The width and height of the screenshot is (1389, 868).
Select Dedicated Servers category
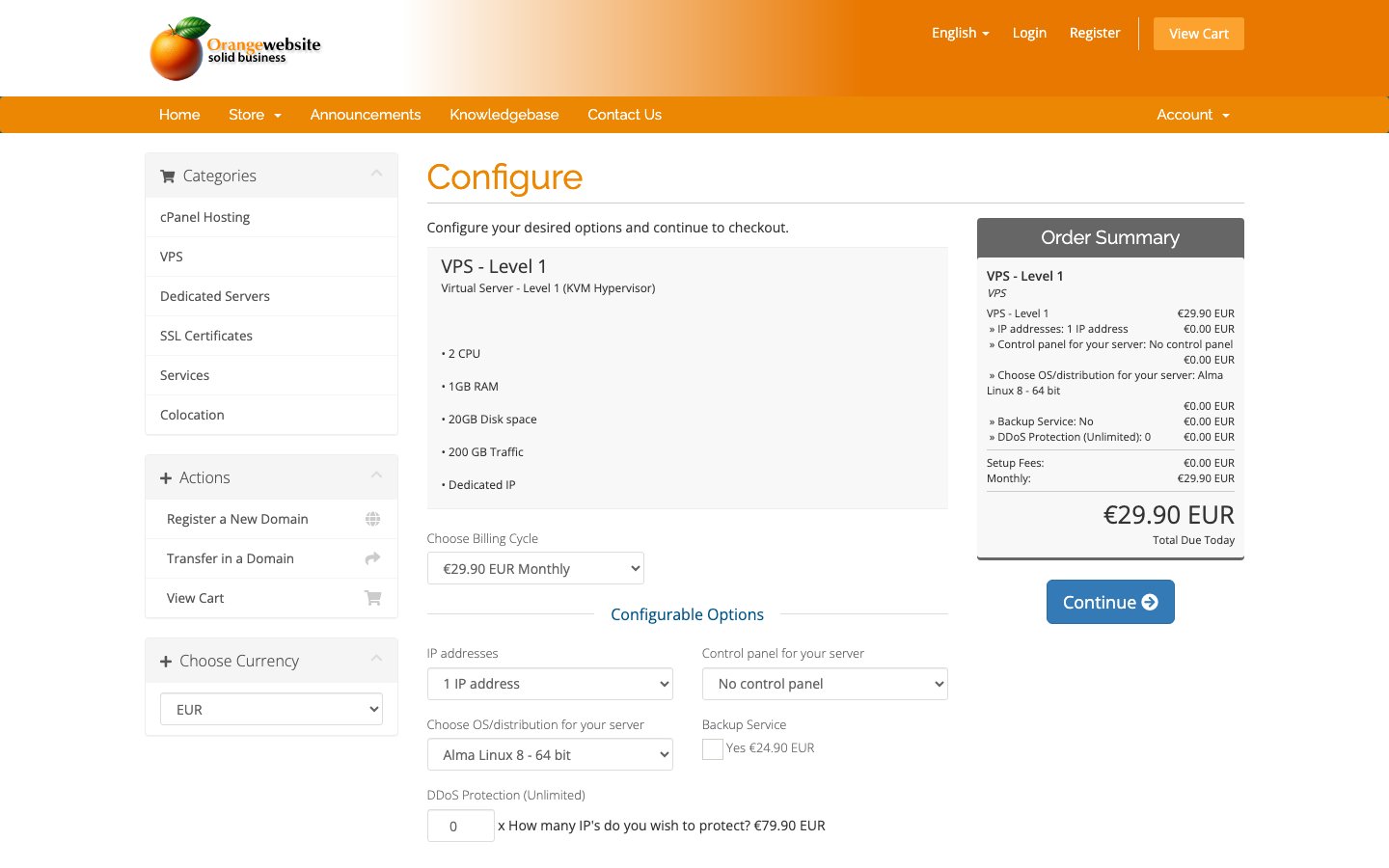tap(271, 296)
